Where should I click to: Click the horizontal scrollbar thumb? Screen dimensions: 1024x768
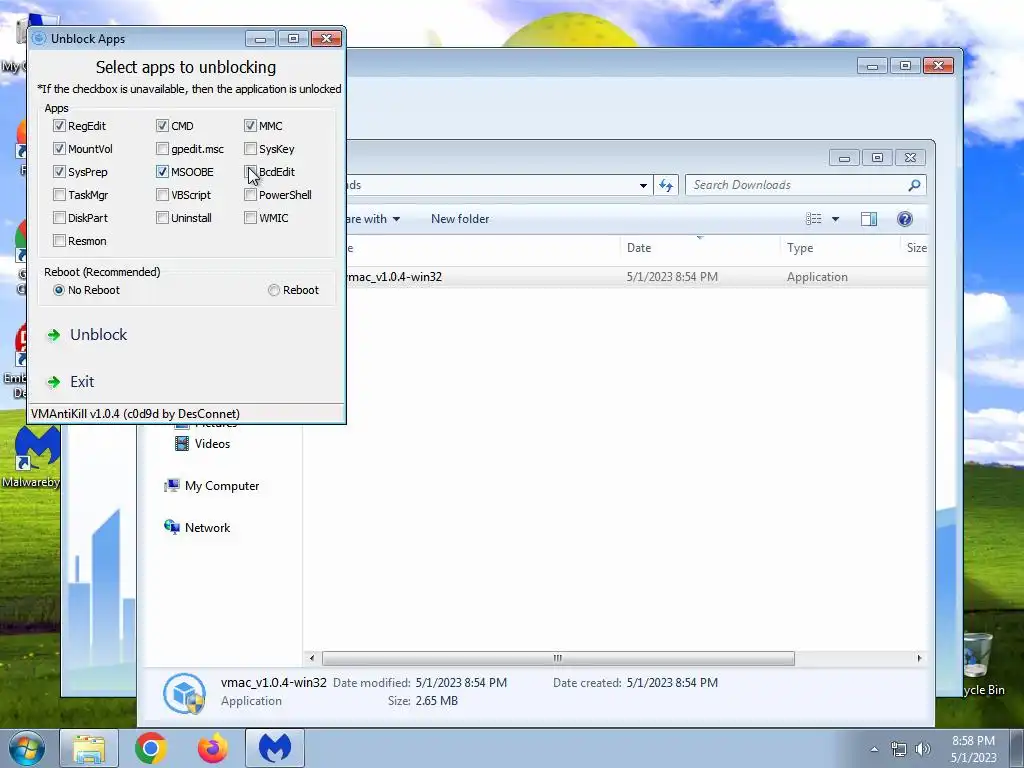[x=558, y=658]
